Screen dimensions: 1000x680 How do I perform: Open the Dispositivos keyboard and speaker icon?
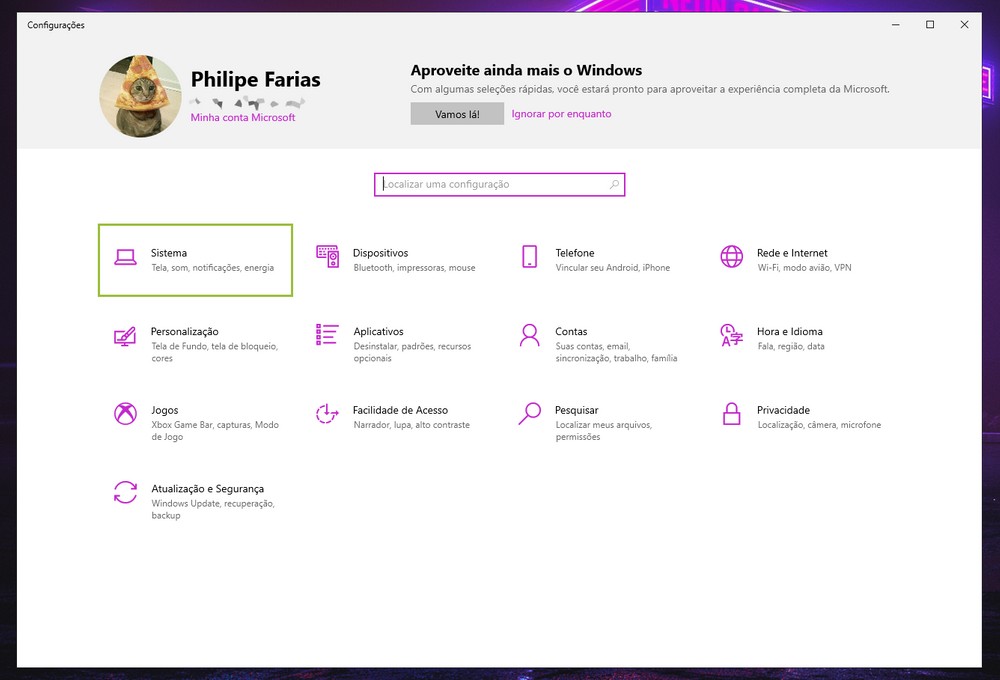coord(327,256)
